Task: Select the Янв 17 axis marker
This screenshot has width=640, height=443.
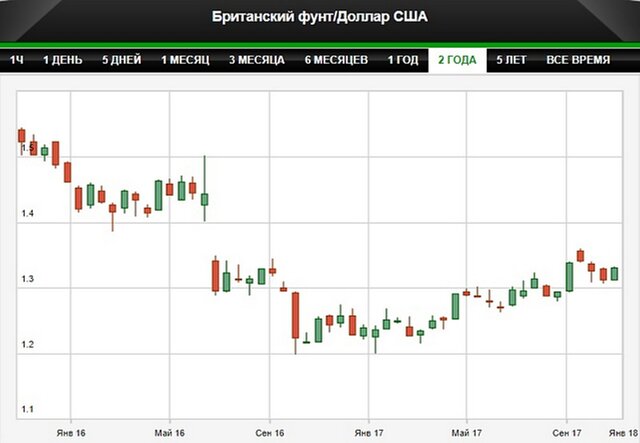Action: pos(368,430)
